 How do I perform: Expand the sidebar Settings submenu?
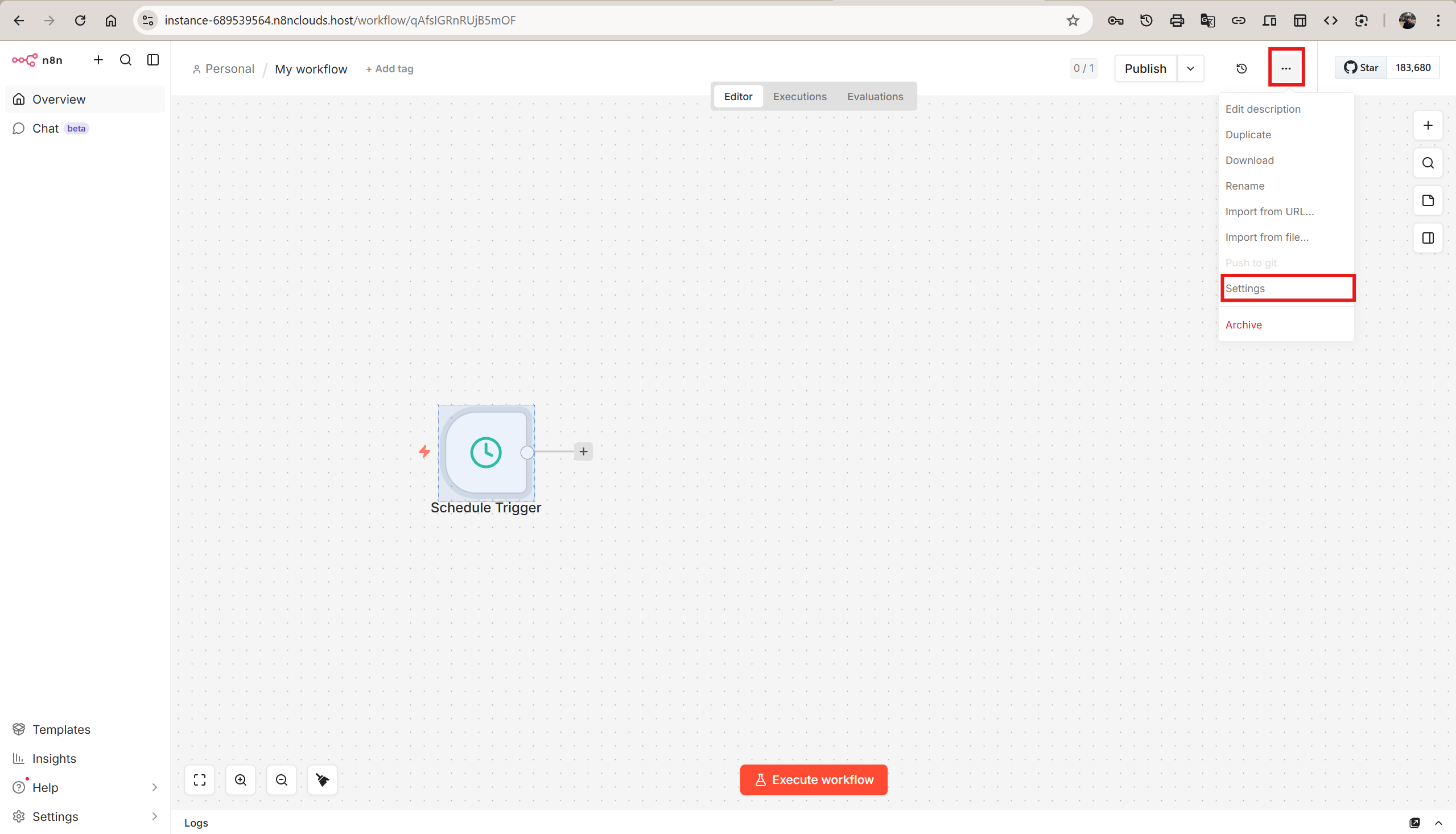coord(154,816)
